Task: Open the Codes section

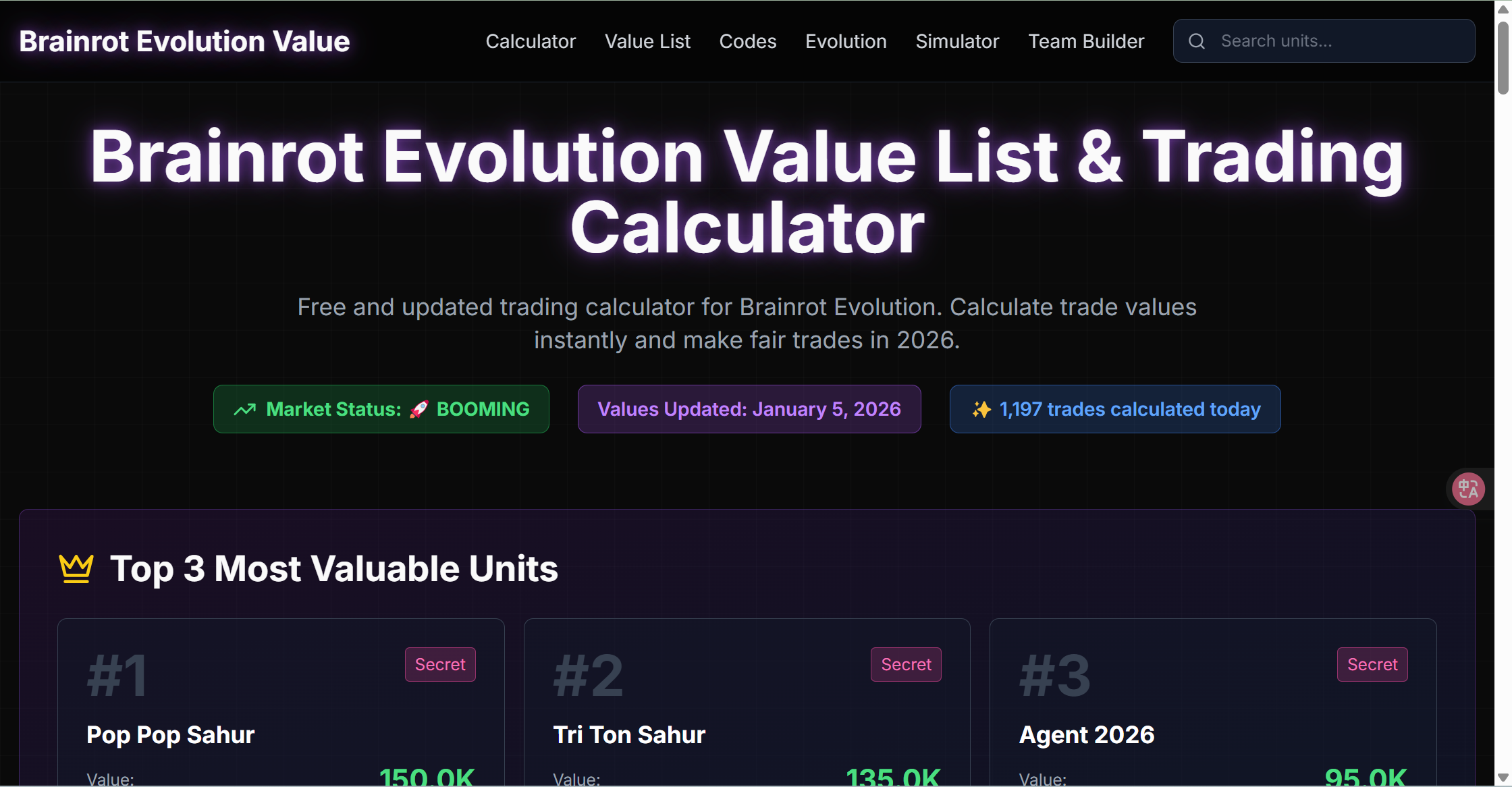Action: (x=747, y=40)
